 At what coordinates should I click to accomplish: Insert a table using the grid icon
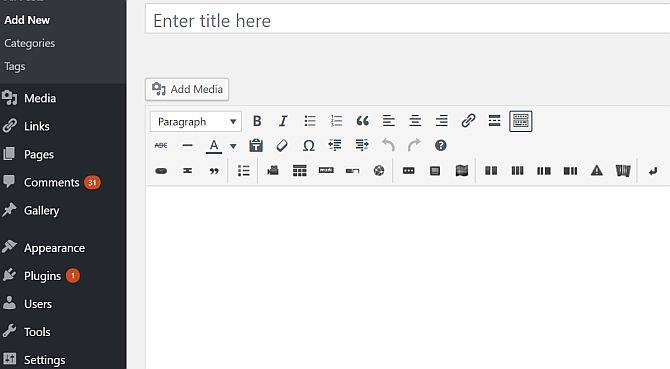coord(300,171)
